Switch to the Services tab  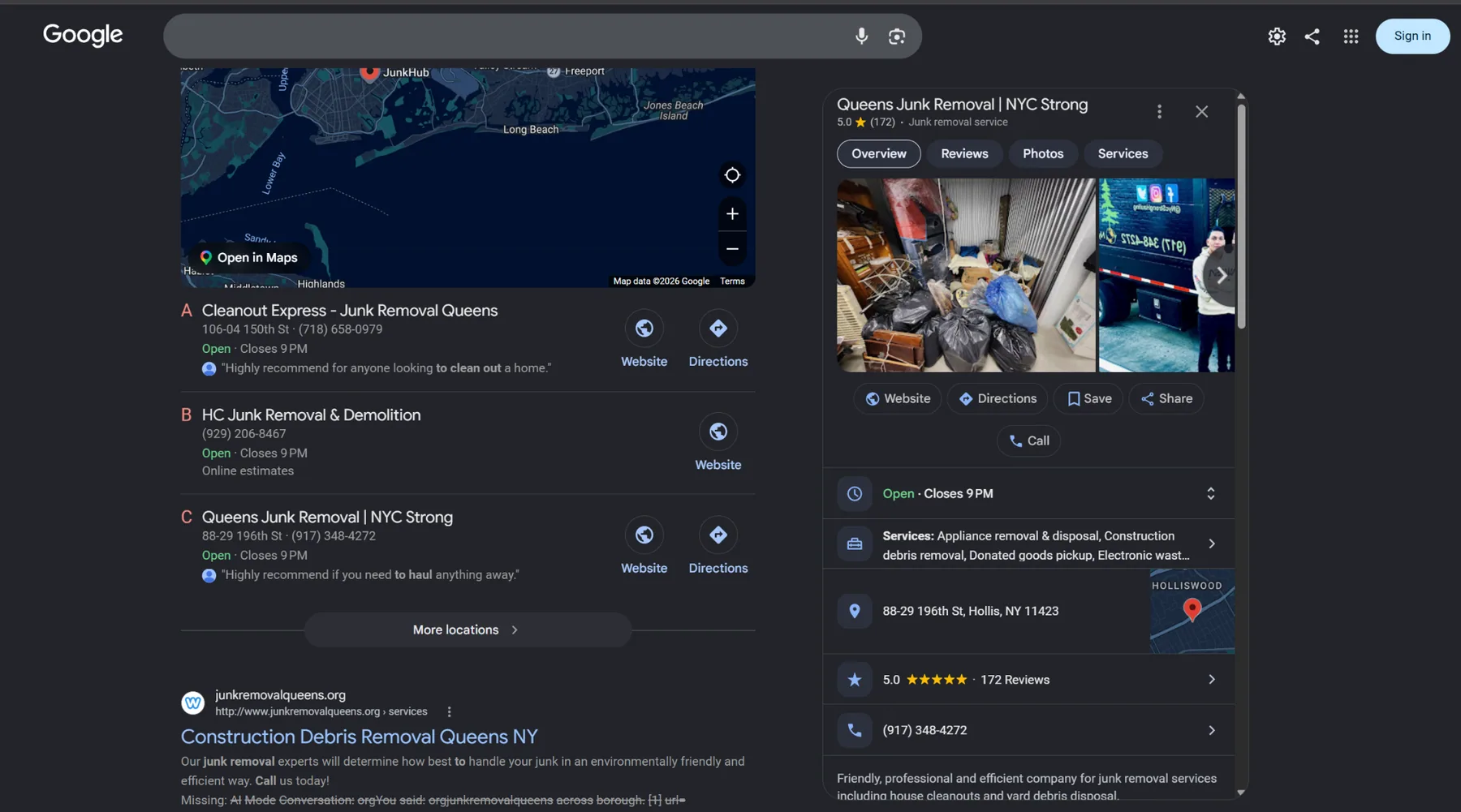click(x=1123, y=154)
